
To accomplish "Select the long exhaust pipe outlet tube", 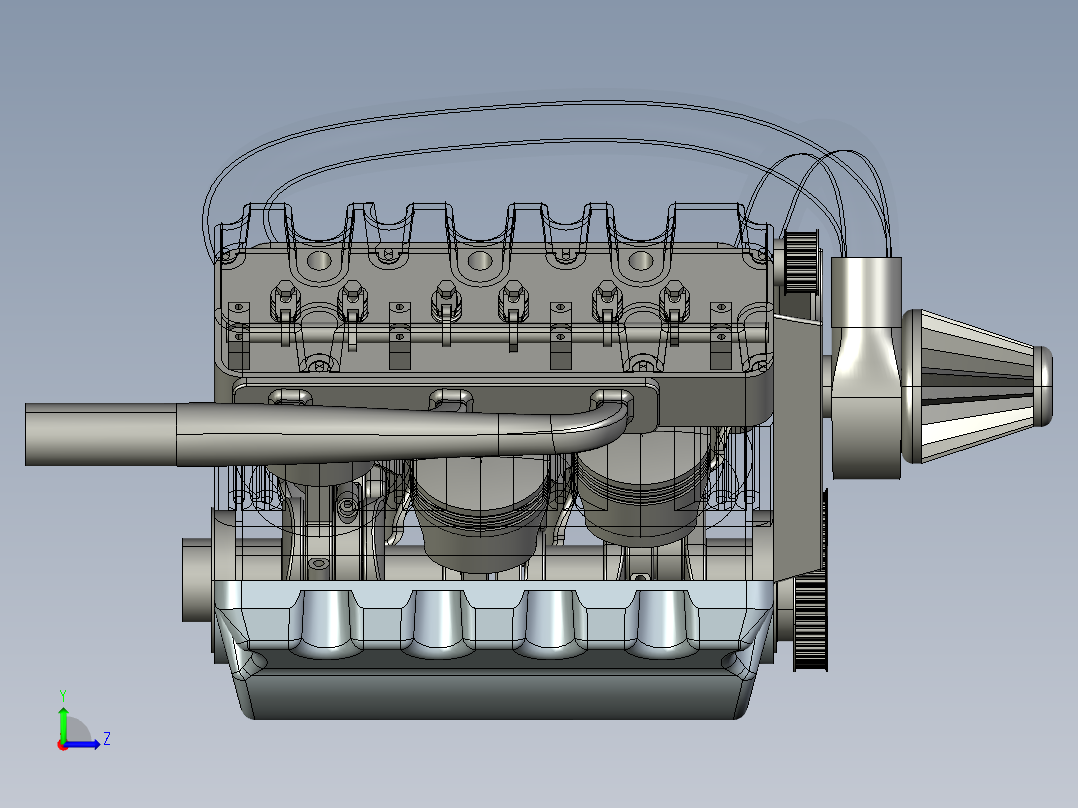I will coord(100,435).
